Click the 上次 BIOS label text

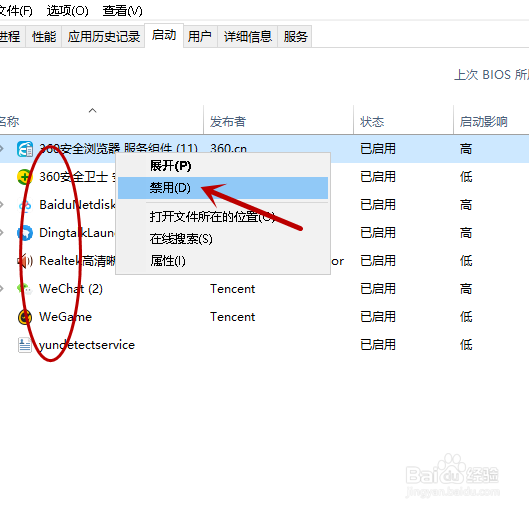(x=492, y=75)
